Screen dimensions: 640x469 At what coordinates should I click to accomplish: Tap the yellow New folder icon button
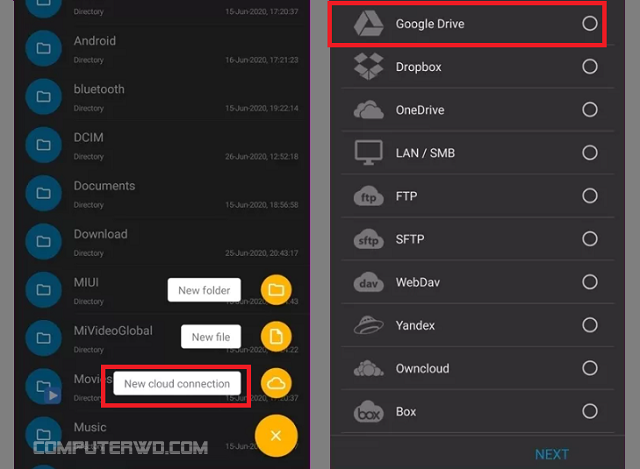click(276, 290)
